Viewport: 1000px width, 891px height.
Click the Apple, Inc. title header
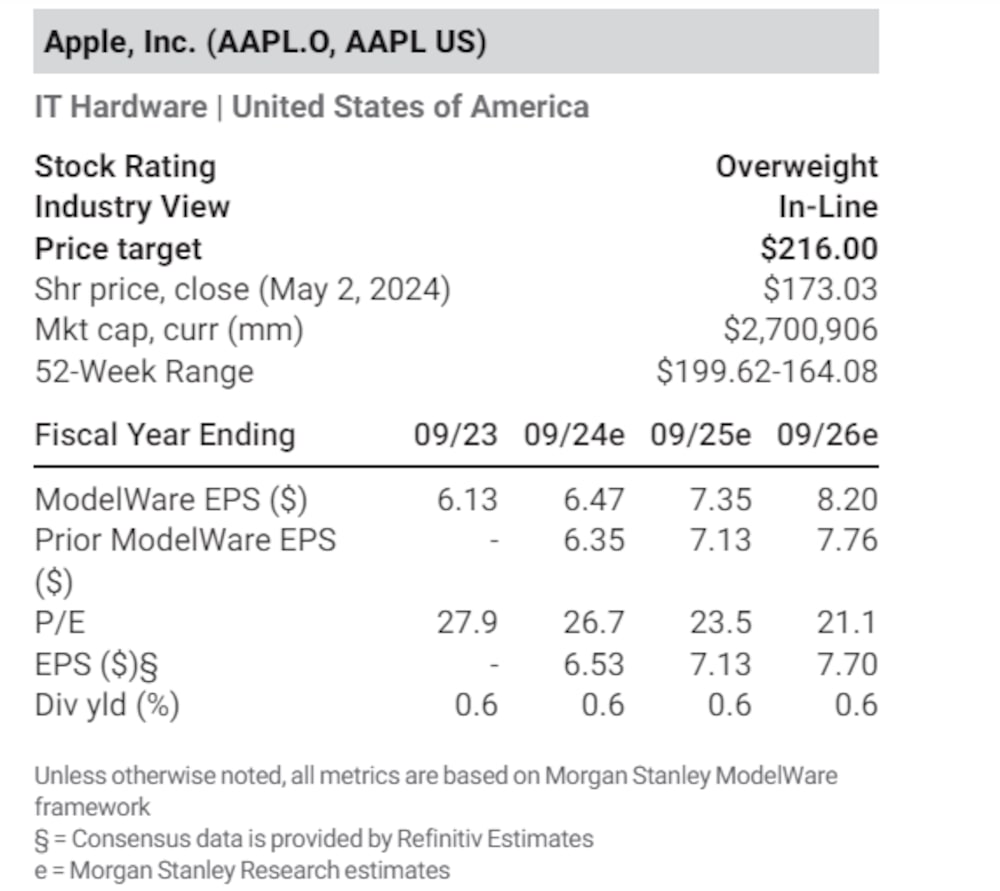click(x=260, y=44)
